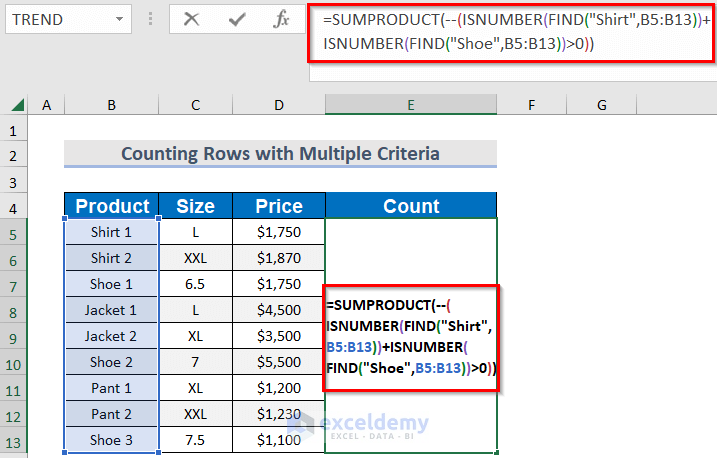Select the row 4 header
The image size is (717, 458).
pyautogui.click(x=14, y=207)
